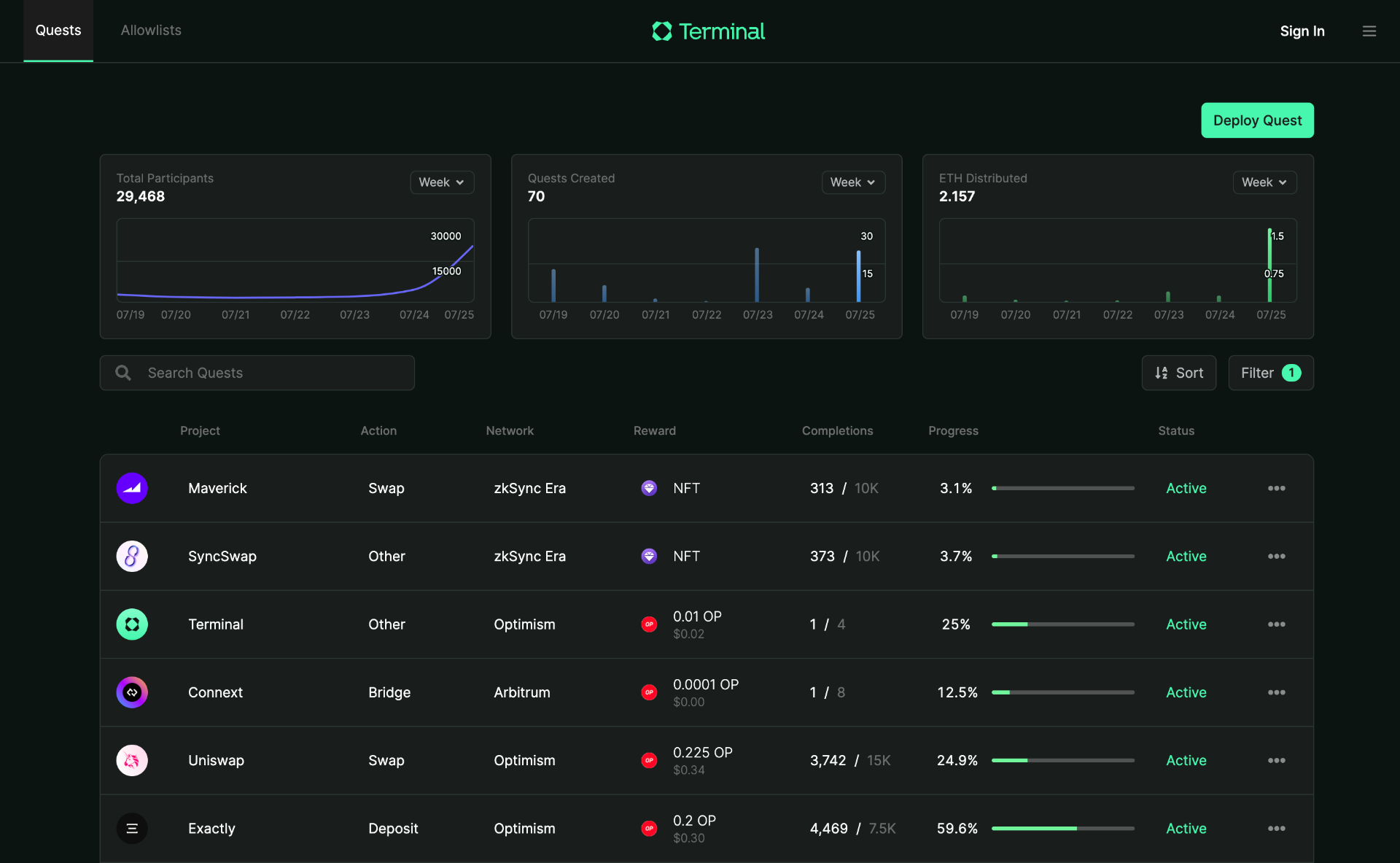Expand the ETH Distributed Week dropdown
The width and height of the screenshot is (1400, 863).
1263,182
